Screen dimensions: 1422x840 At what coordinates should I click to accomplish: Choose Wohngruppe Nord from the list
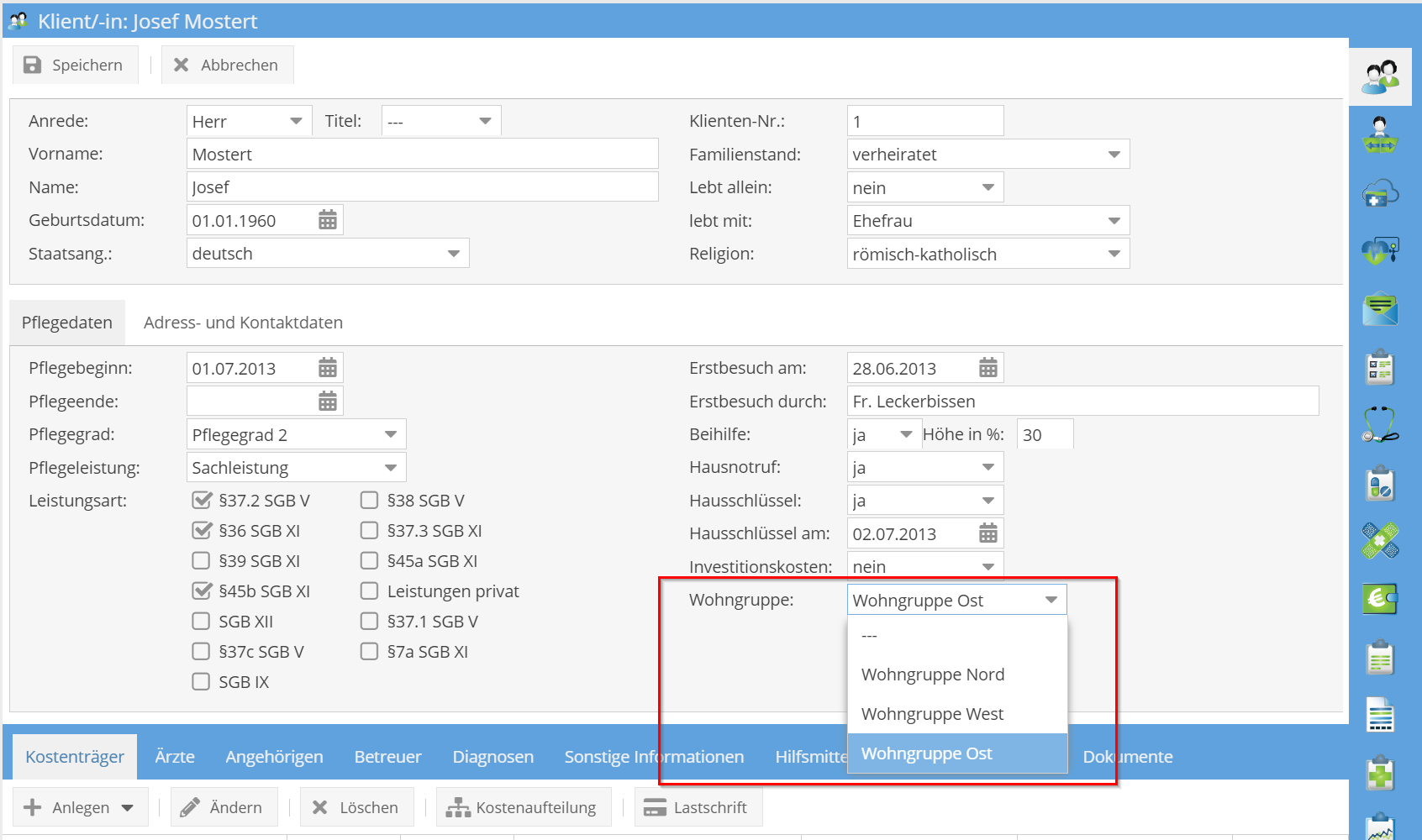point(933,675)
